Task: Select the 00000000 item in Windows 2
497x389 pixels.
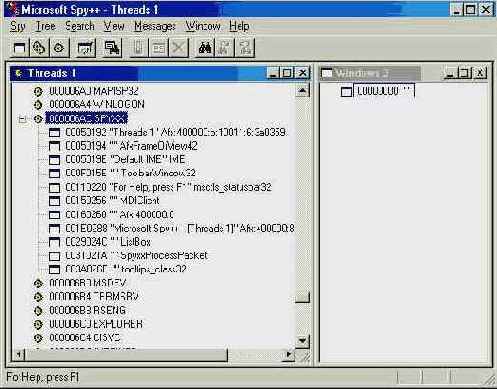Action: point(384,91)
